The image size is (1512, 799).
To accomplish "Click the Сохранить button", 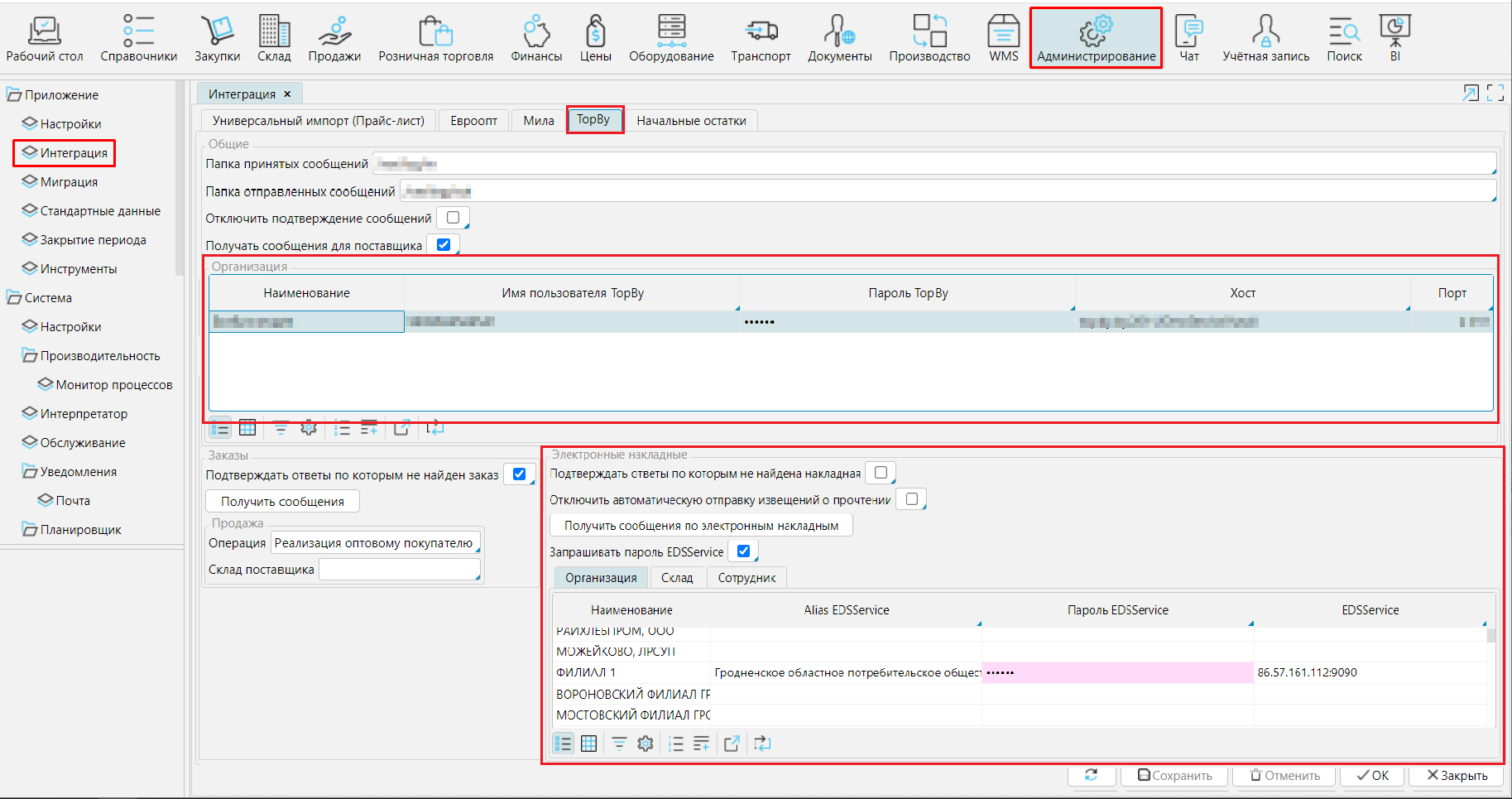I will point(1174,776).
